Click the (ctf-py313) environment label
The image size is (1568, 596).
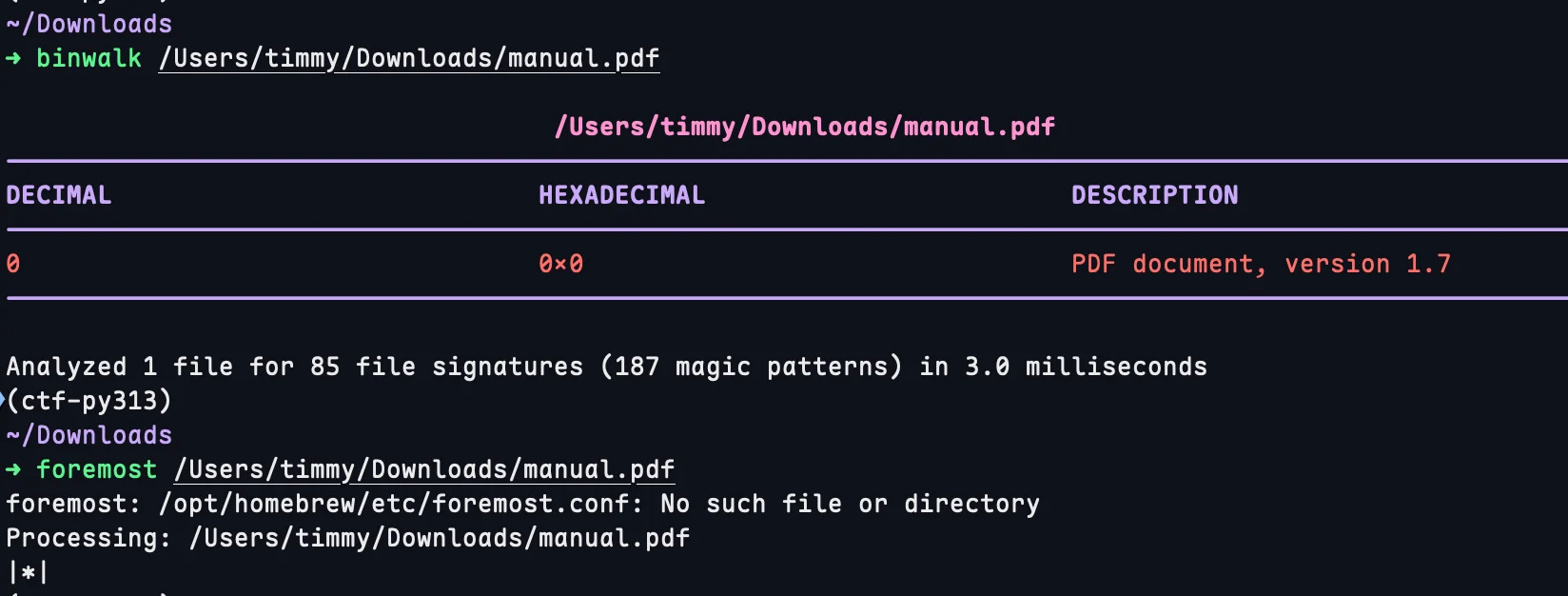[x=89, y=401]
